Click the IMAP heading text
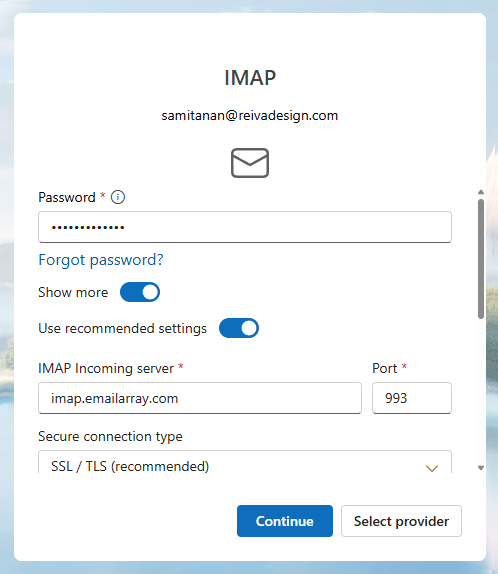 point(250,78)
